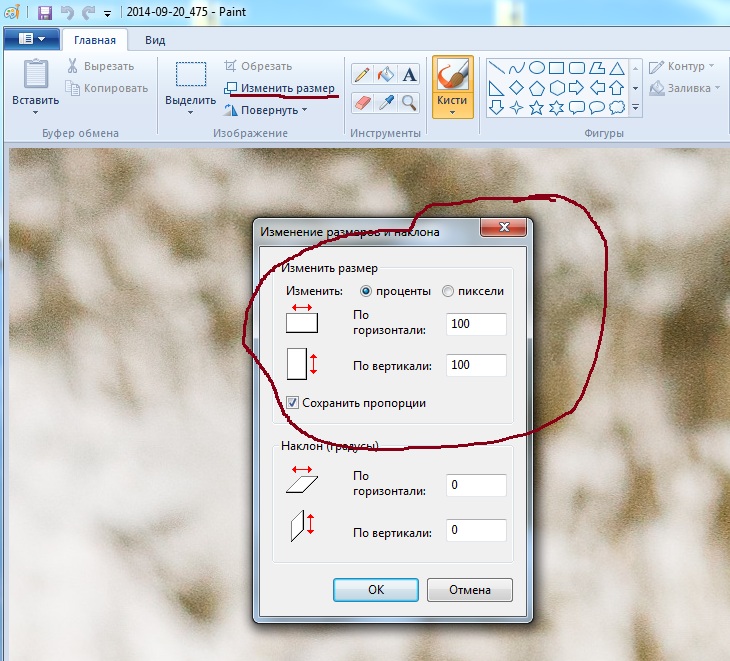Image resolution: width=730 pixels, height=661 pixels.
Task: Expand the Выделить dropdown arrow
Action: click(x=190, y=113)
